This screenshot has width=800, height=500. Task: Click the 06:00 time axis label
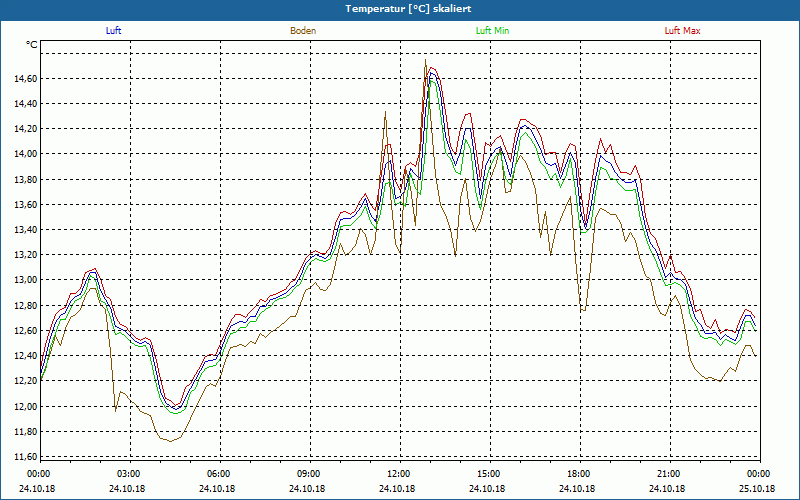tap(218, 474)
